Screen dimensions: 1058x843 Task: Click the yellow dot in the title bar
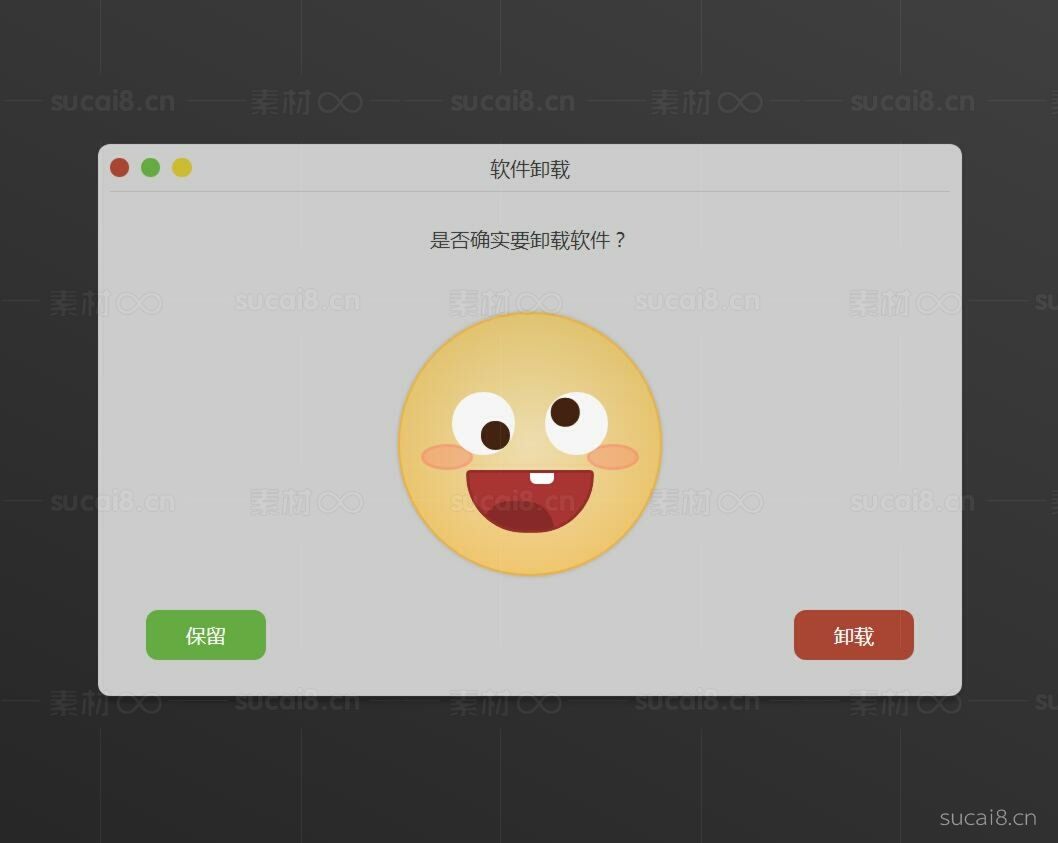point(181,167)
